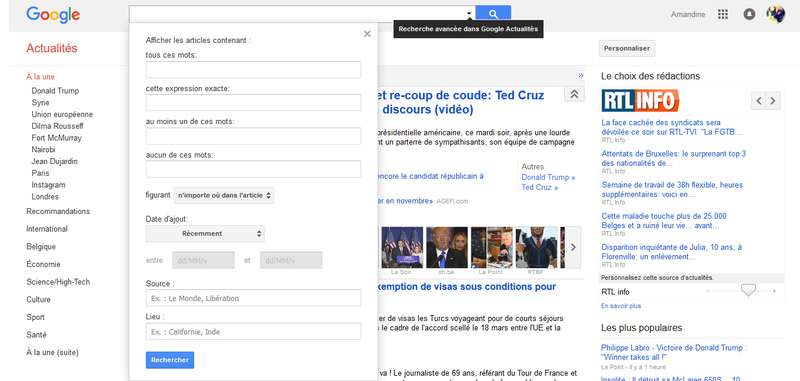This screenshot has height=381, width=800.
Task: Click the Amandine account name
Action: click(688, 15)
